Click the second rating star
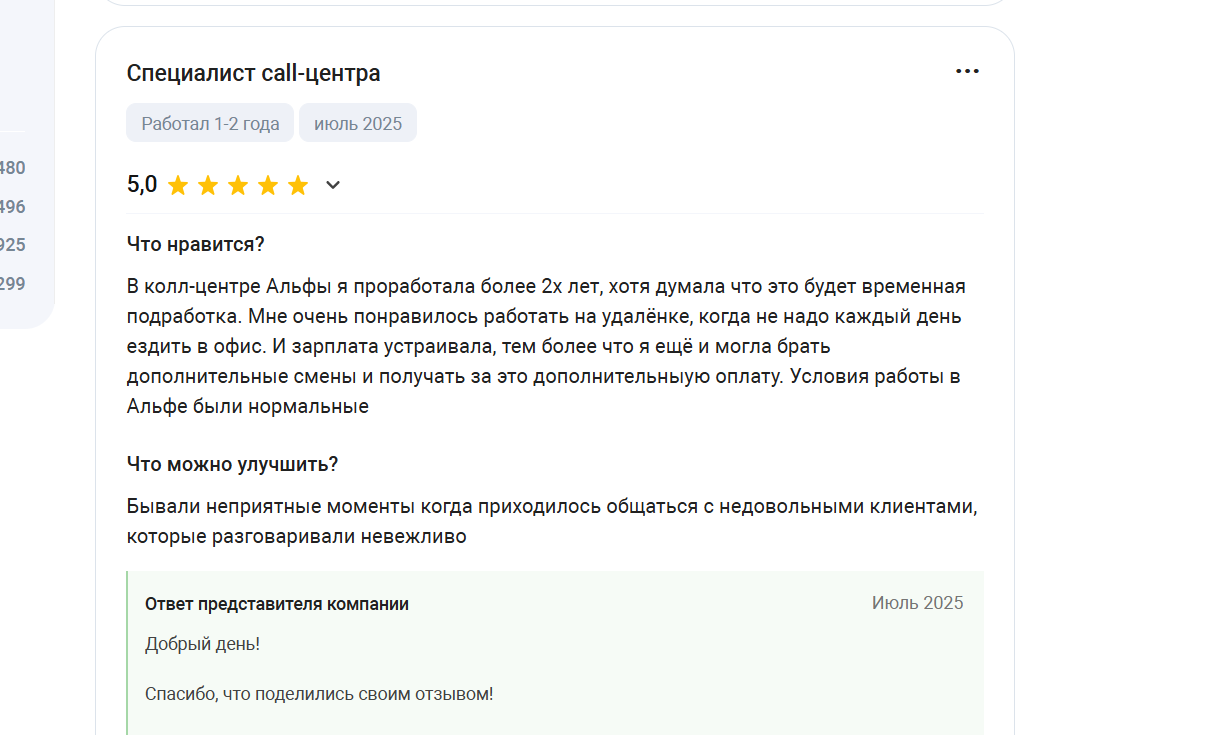This screenshot has width=1211, height=735. click(x=208, y=185)
